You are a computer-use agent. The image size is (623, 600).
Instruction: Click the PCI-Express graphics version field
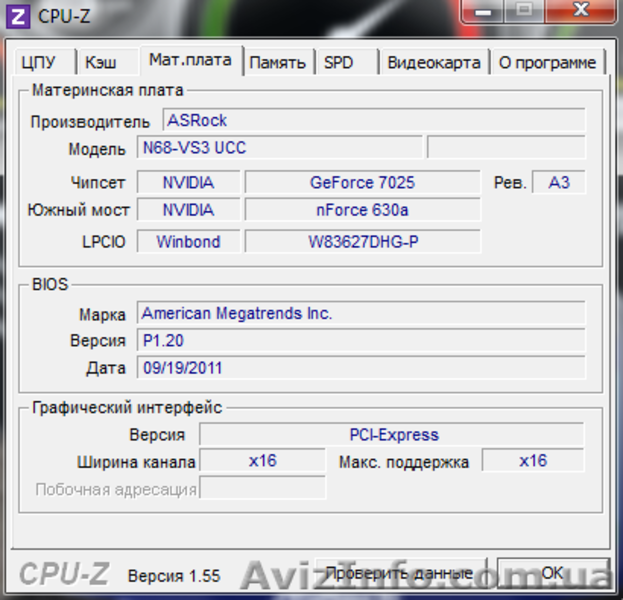(x=392, y=434)
